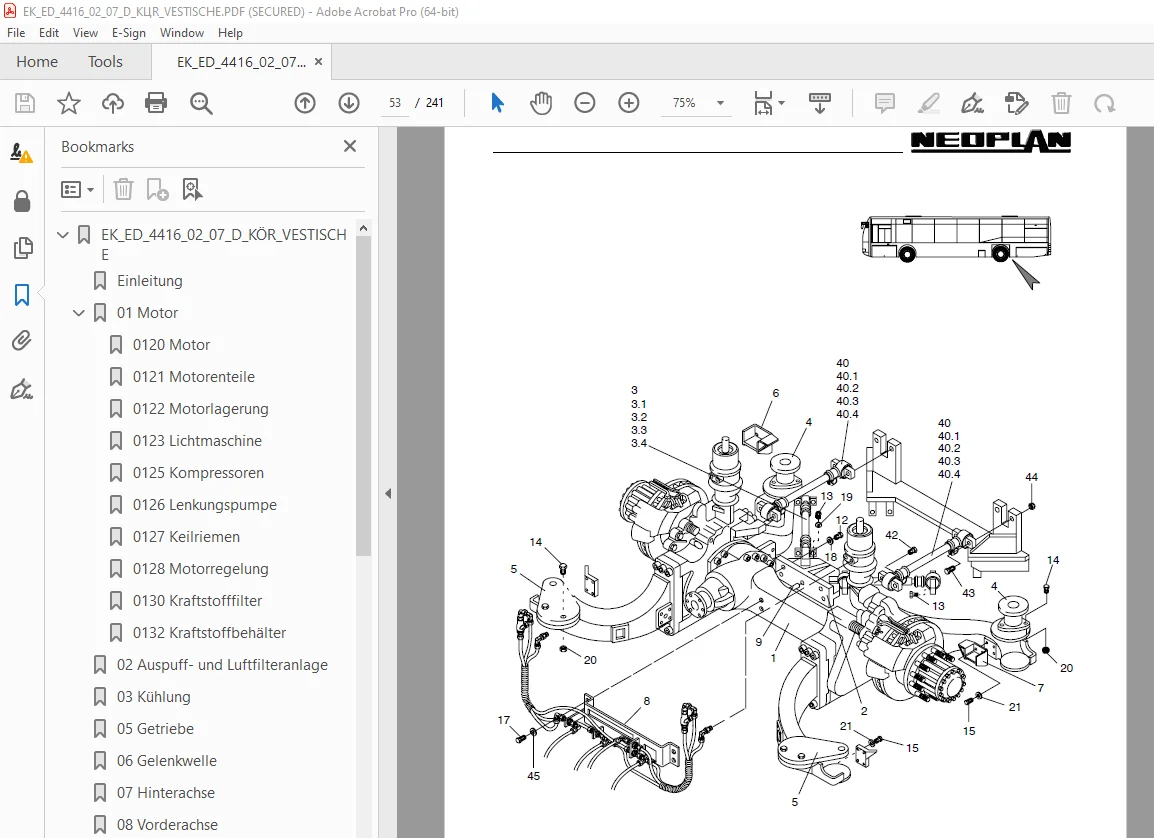Viewport: 1154px width, 838px height.
Task: Open the sign document pen tool
Action: click(x=972, y=103)
